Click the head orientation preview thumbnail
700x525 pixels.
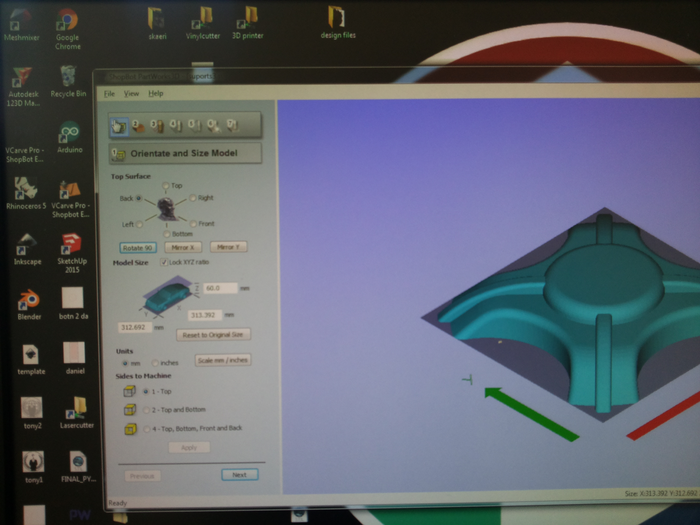pos(166,208)
